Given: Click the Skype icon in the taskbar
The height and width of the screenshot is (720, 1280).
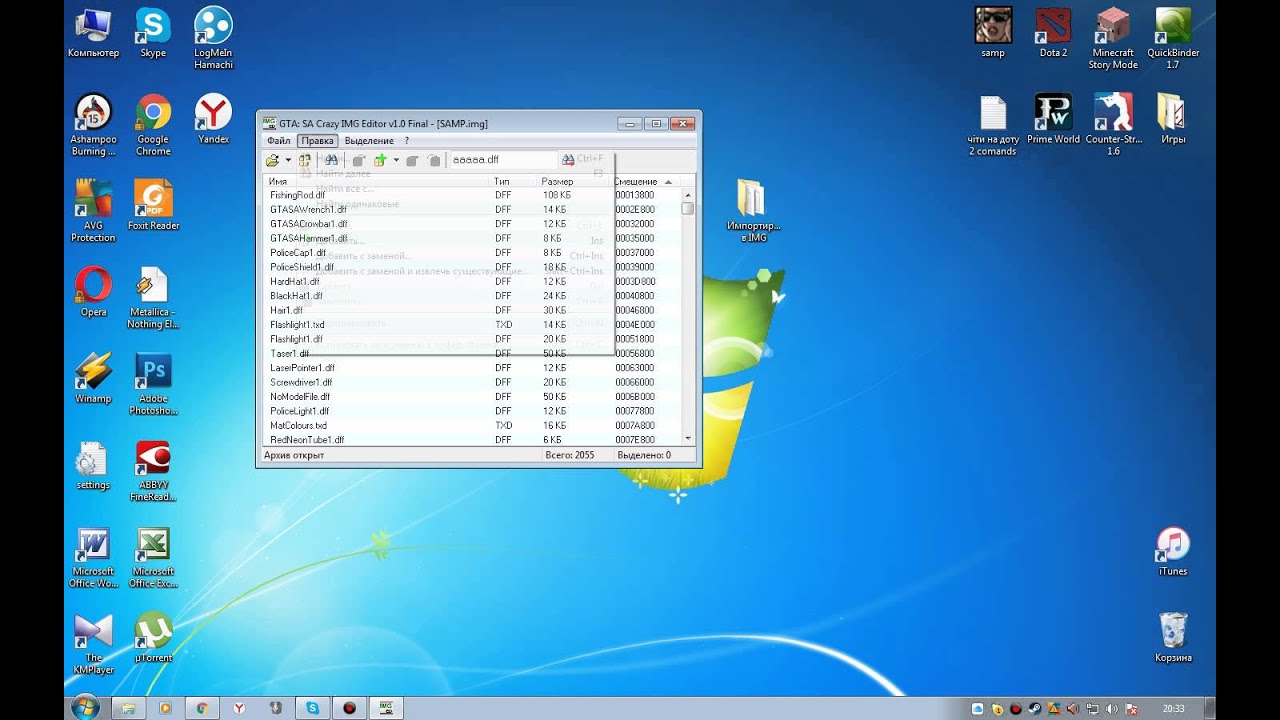Looking at the screenshot, I should click(x=313, y=708).
